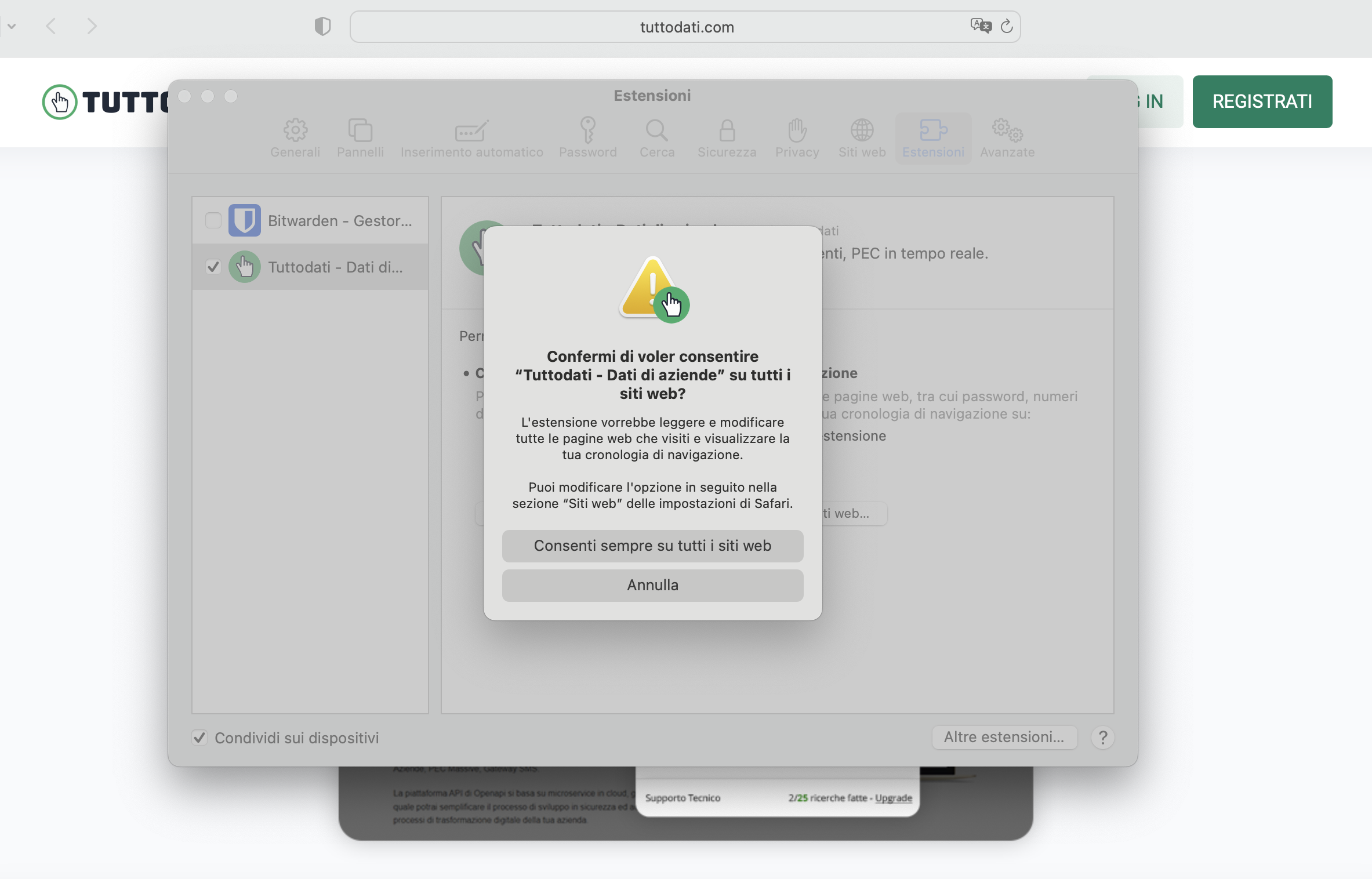Image resolution: width=1372 pixels, height=879 pixels.
Task: Select the Password tab
Action: (x=587, y=138)
